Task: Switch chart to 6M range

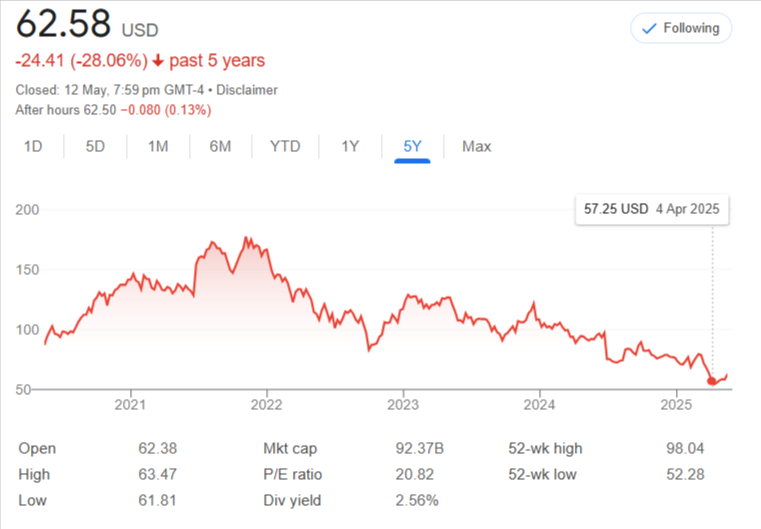Action: [x=220, y=146]
